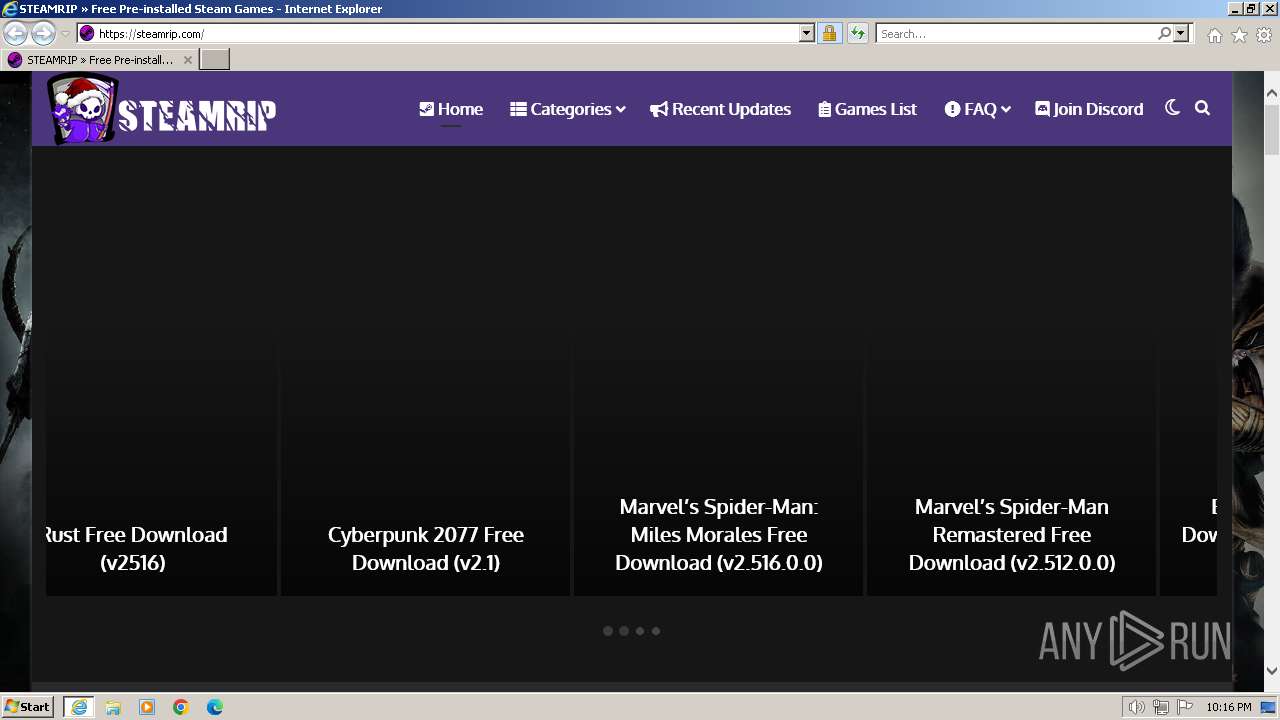Select the second carousel dot
This screenshot has height=720, width=1280.
(x=624, y=631)
